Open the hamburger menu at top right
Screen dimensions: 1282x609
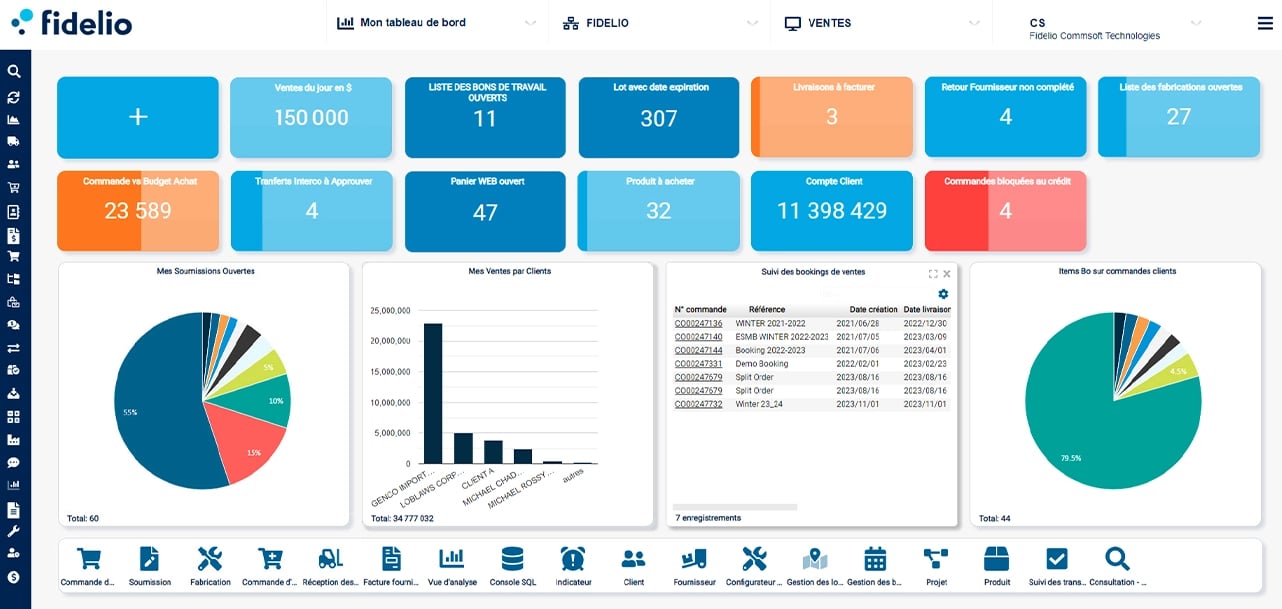tap(1265, 23)
